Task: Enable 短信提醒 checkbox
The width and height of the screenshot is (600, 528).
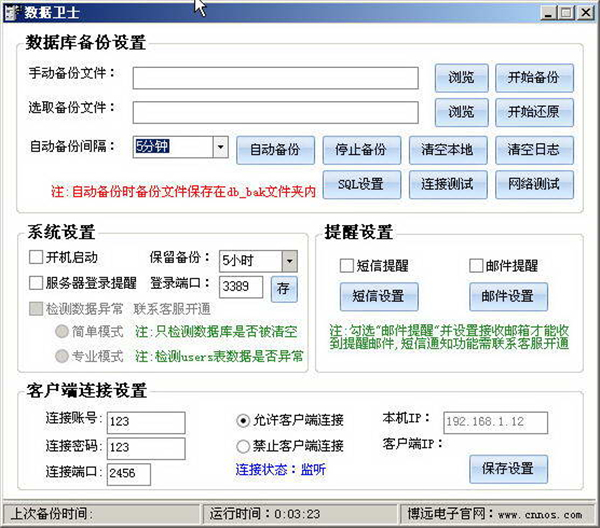Action: click(x=347, y=266)
